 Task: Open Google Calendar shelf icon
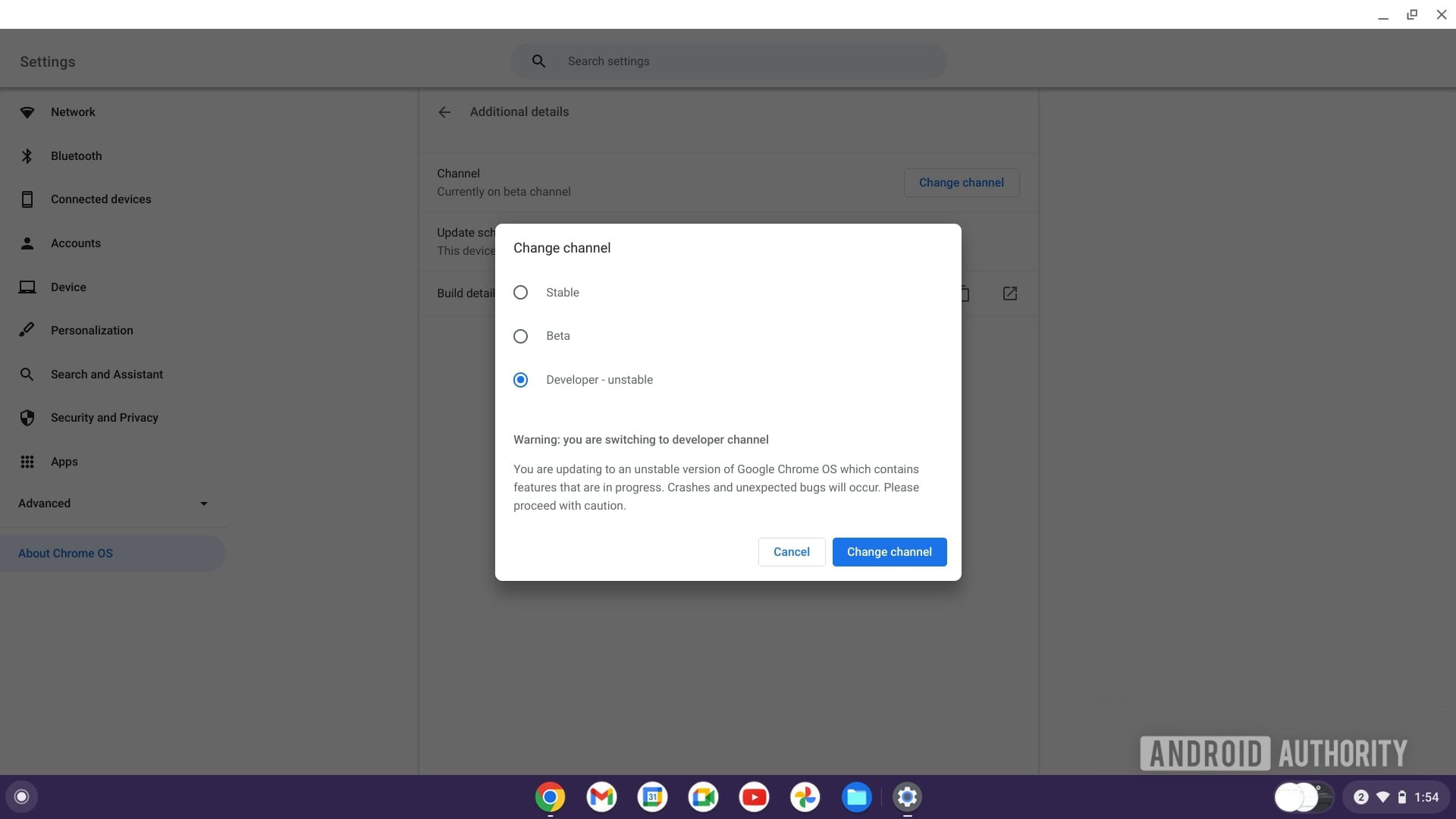[652, 797]
